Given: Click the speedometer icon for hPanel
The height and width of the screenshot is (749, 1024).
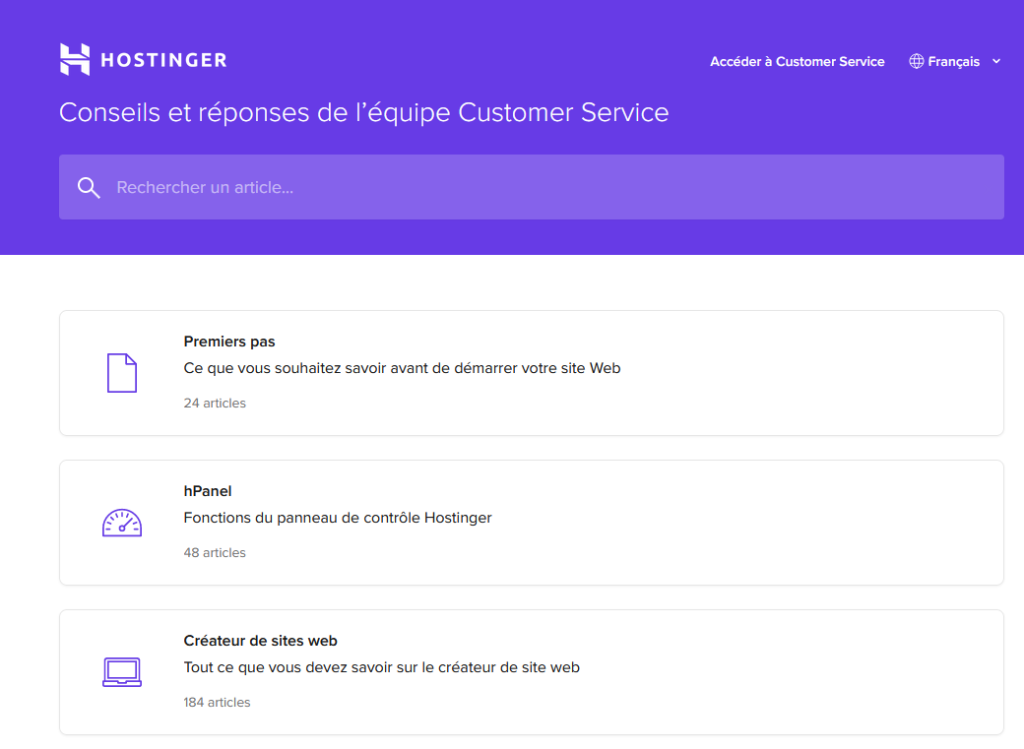Looking at the screenshot, I should (x=122, y=522).
